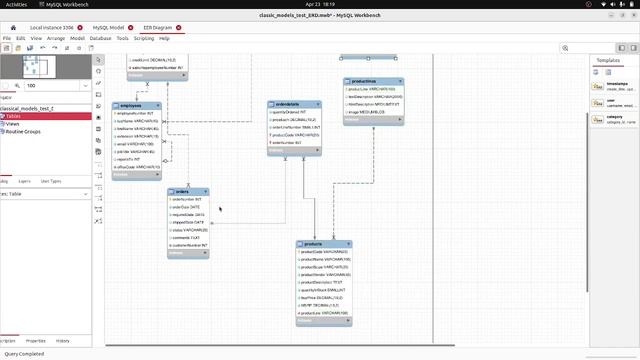Click the zoom magnifier icon beside 100
This screenshot has width=640, height=360.
coord(17,86)
